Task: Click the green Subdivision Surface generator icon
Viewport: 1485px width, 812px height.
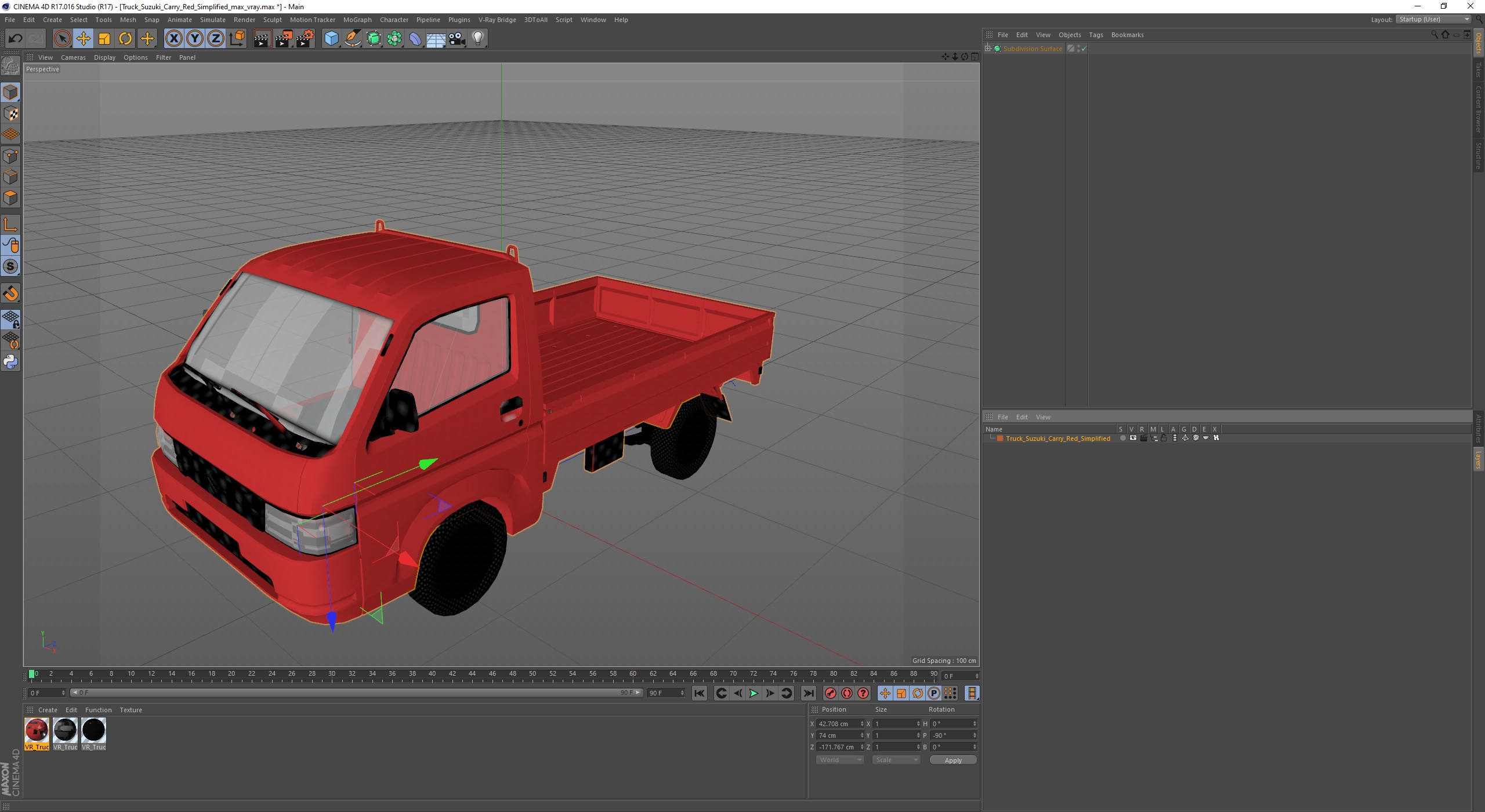Action: click(374, 39)
